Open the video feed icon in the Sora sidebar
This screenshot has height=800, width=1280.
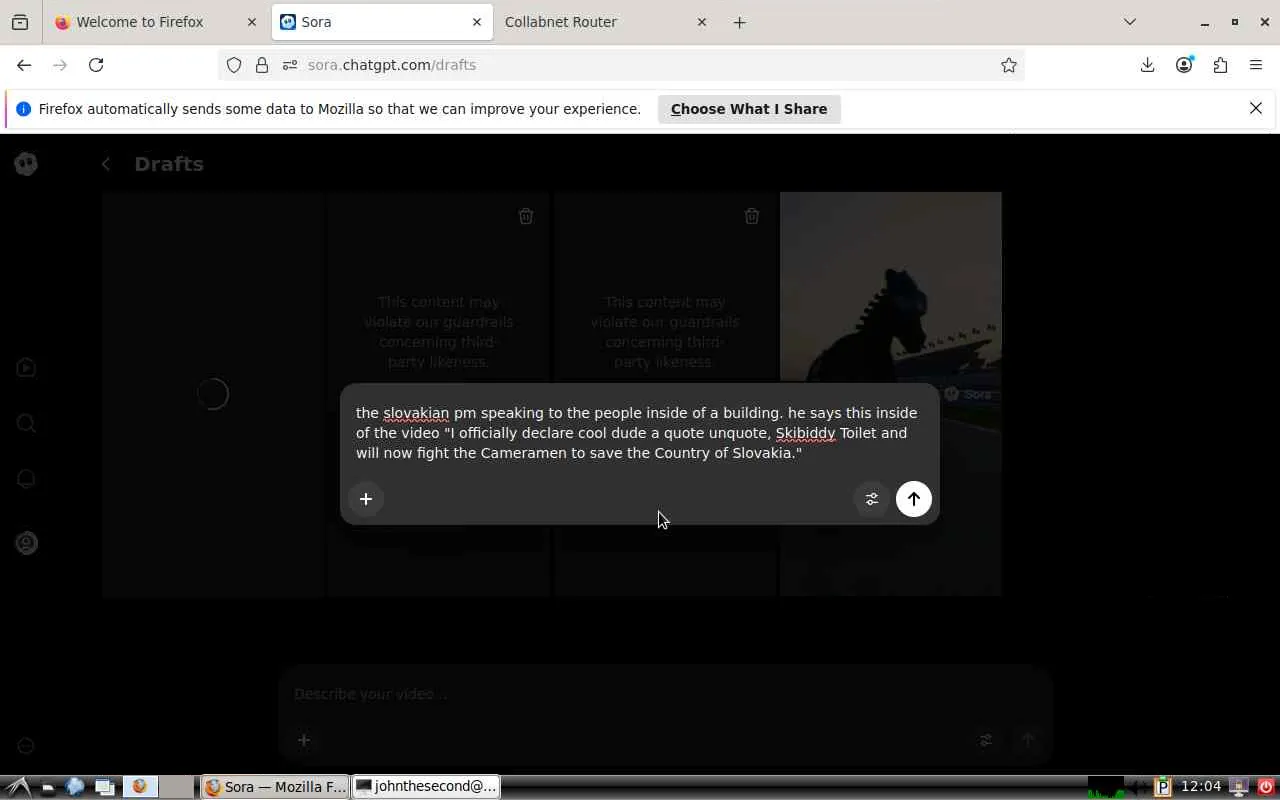(x=27, y=368)
